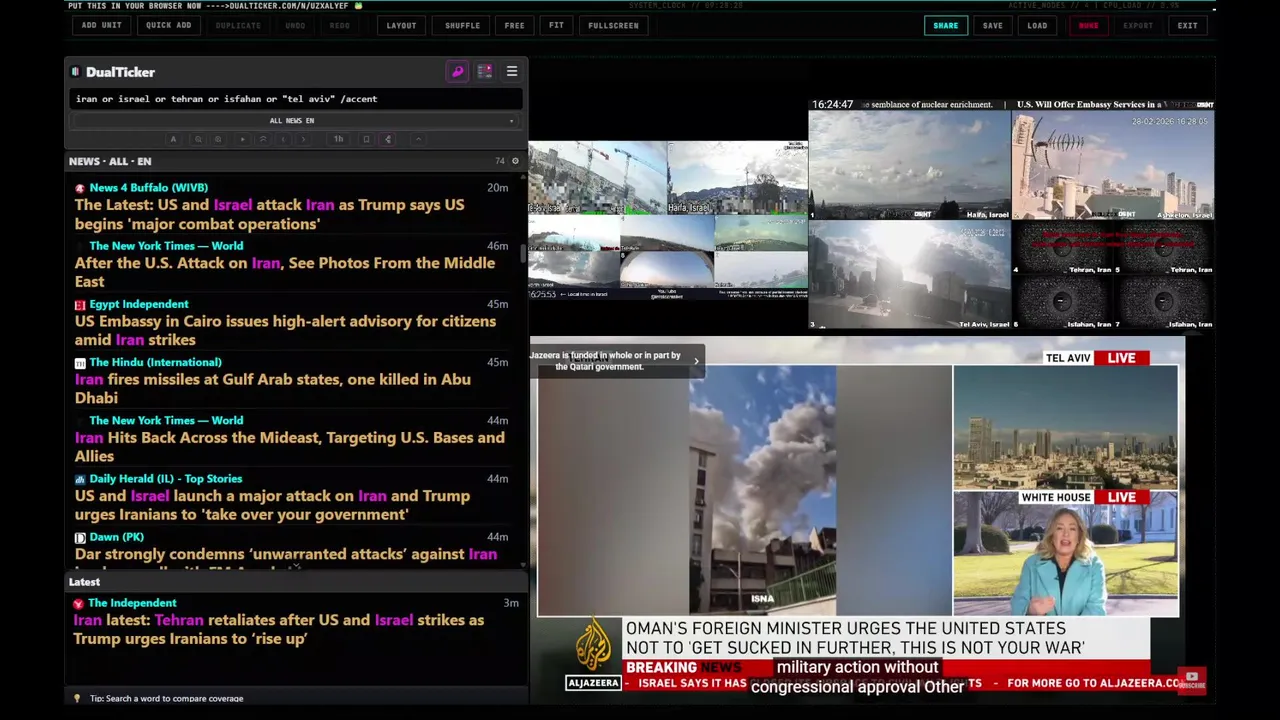This screenshot has height=720, width=1280.
Task: Open 'US Embassy in Cairo issues high-alert' headline
Action: pos(285,330)
